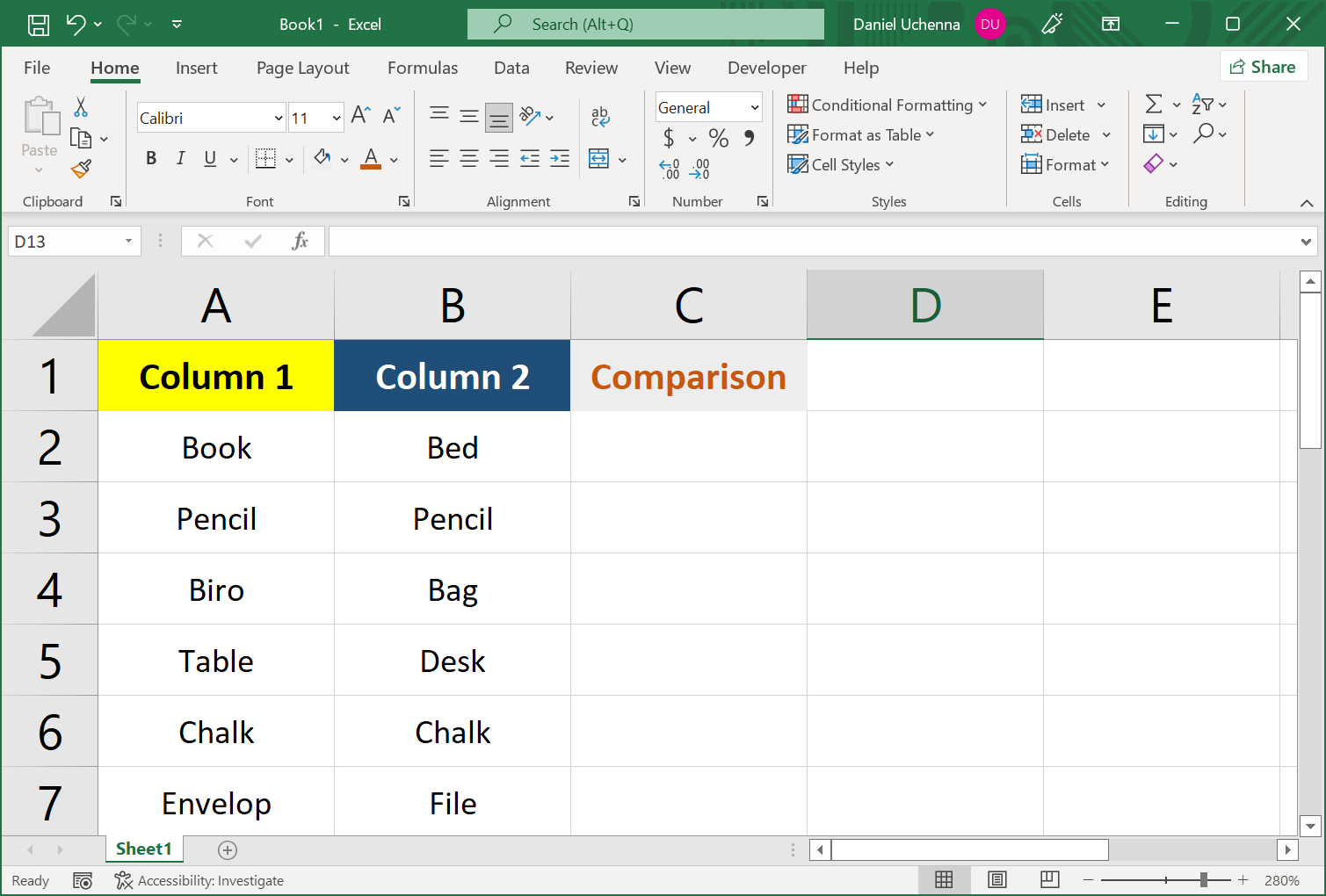1326x896 pixels.
Task: Select the Italic formatting icon
Action: click(x=180, y=158)
